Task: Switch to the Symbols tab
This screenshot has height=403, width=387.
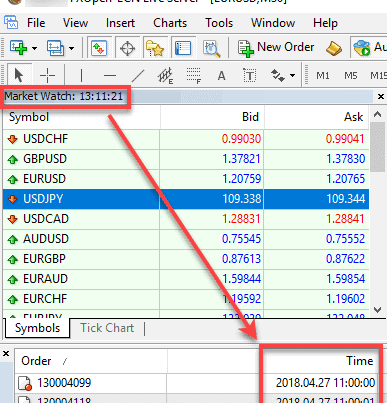Action: click(x=37, y=328)
